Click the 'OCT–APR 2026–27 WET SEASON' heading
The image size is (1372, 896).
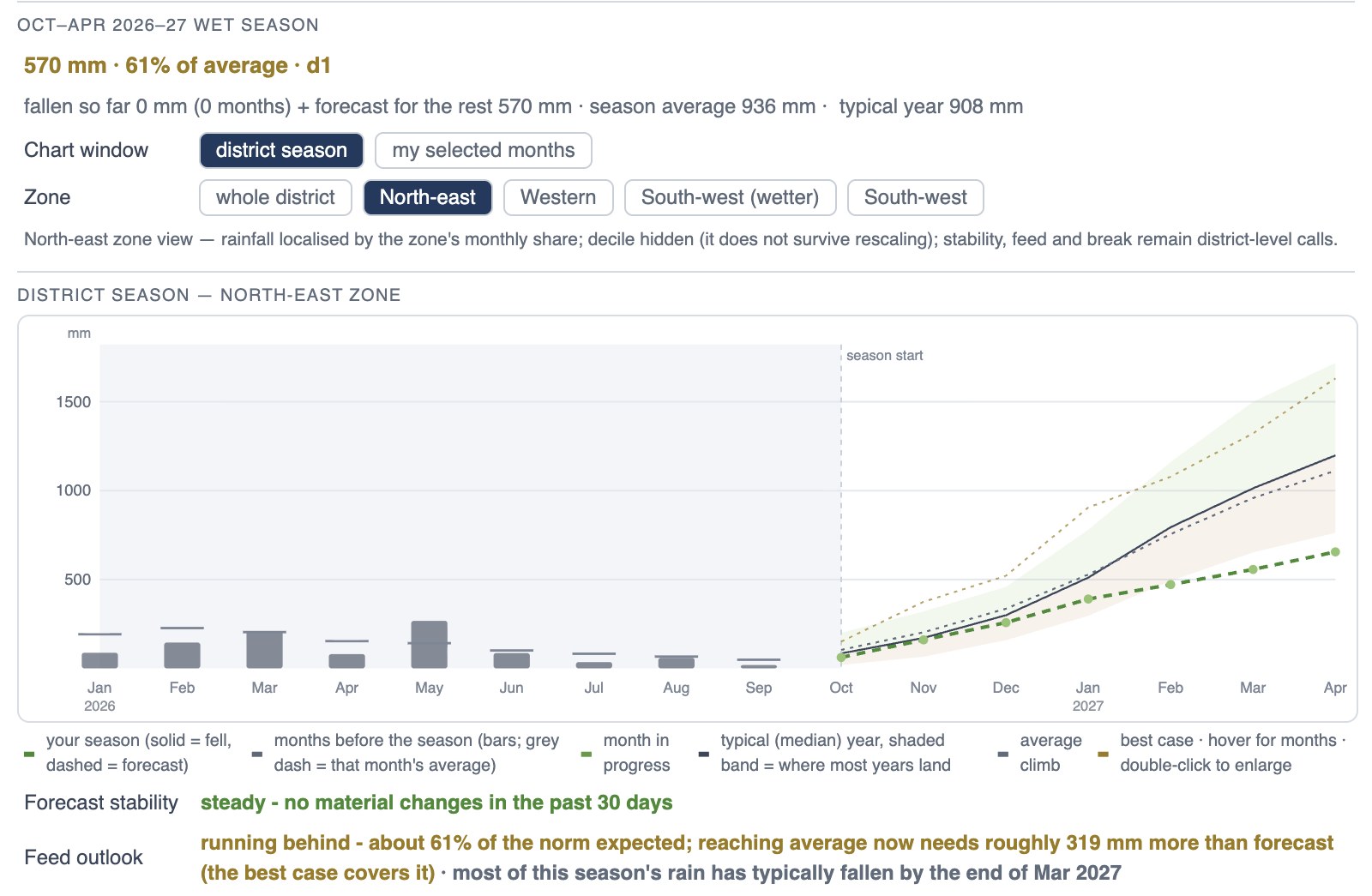click(x=168, y=25)
